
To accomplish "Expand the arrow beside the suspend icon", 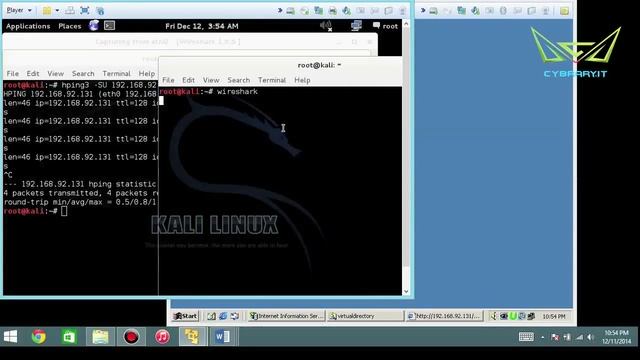I will pyautogui.click(x=57, y=11).
